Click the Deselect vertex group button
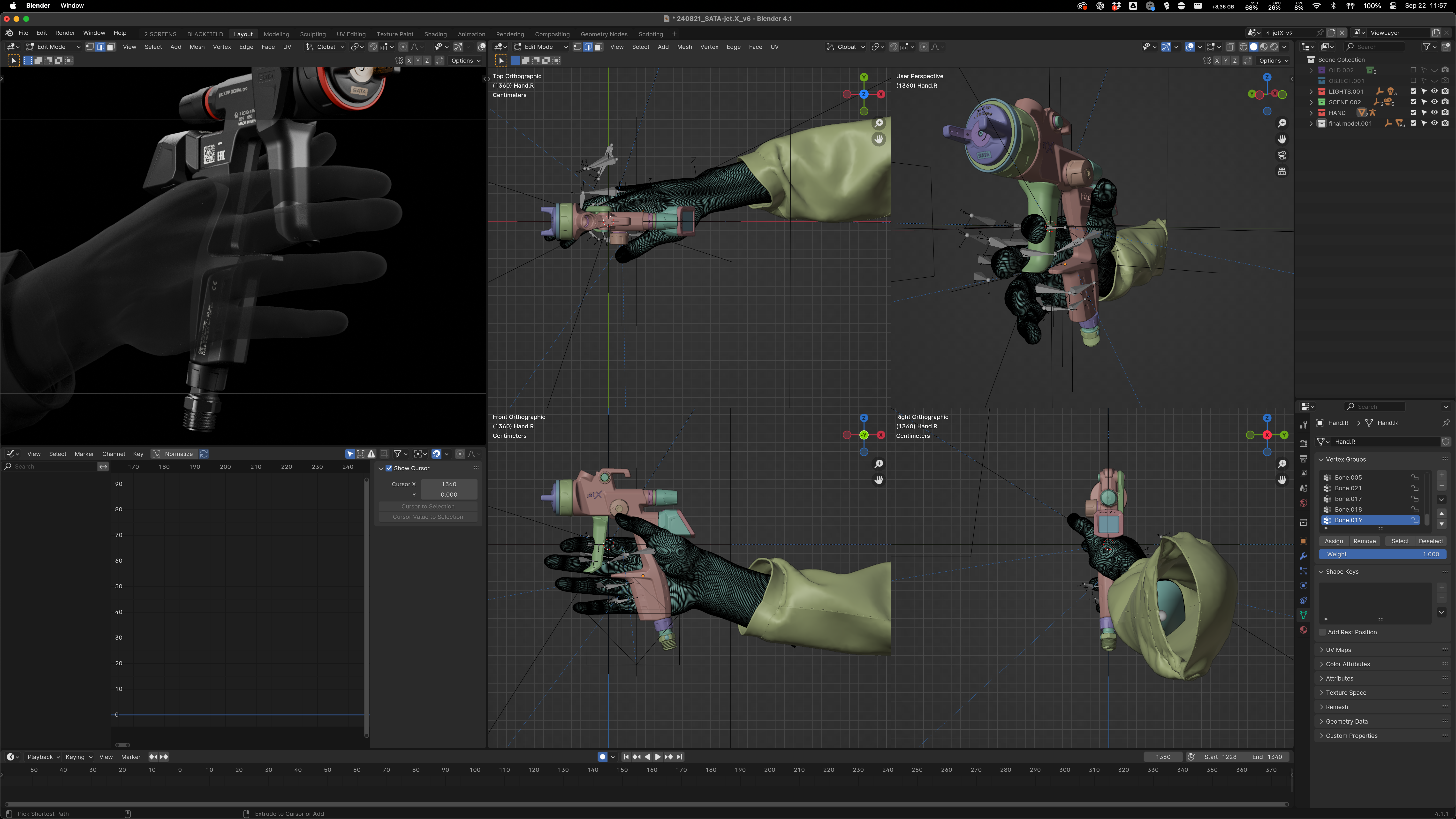1456x819 pixels. pyautogui.click(x=1431, y=541)
